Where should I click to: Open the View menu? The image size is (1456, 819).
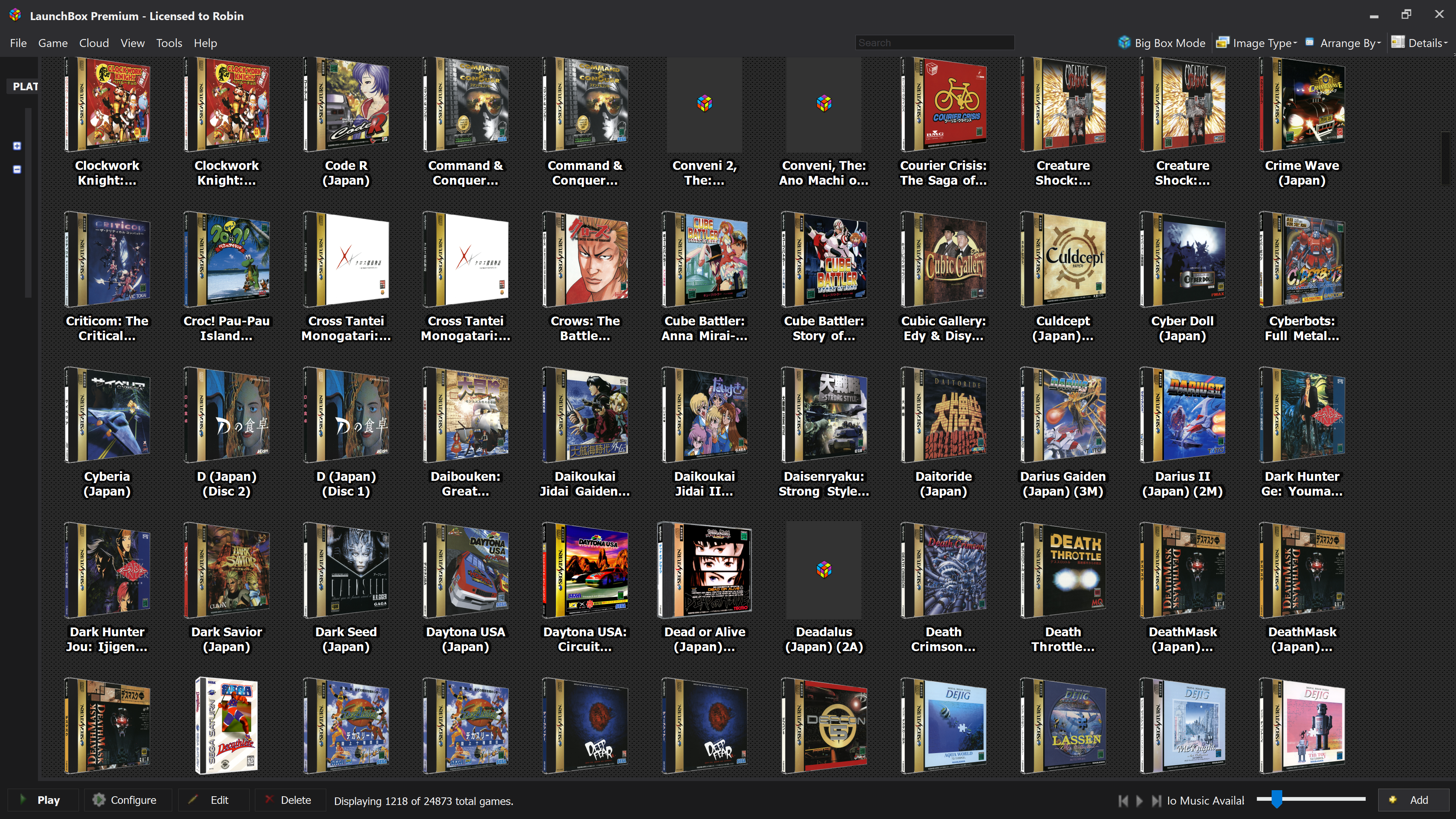(x=132, y=43)
